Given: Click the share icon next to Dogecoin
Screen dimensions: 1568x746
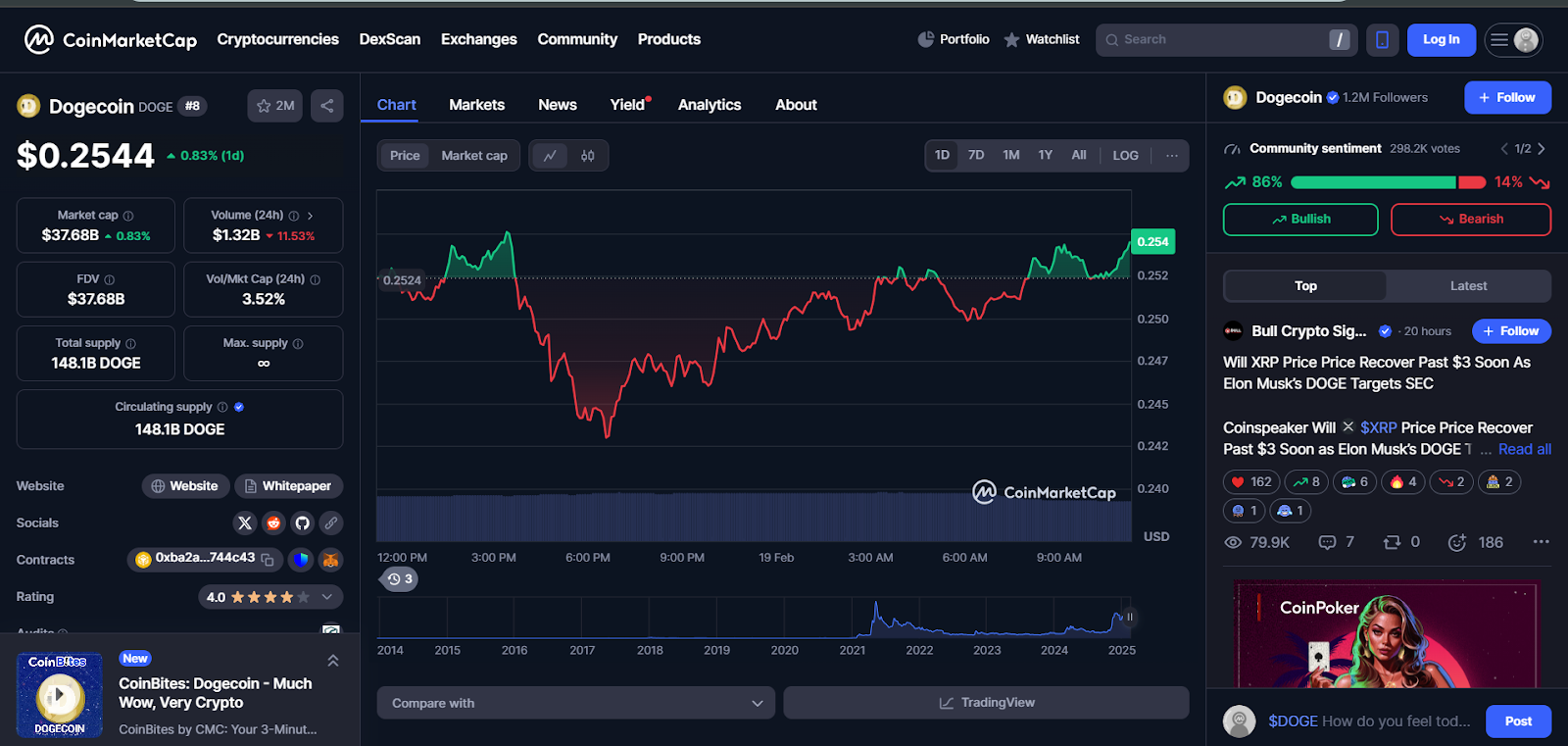Looking at the screenshot, I should coord(327,106).
